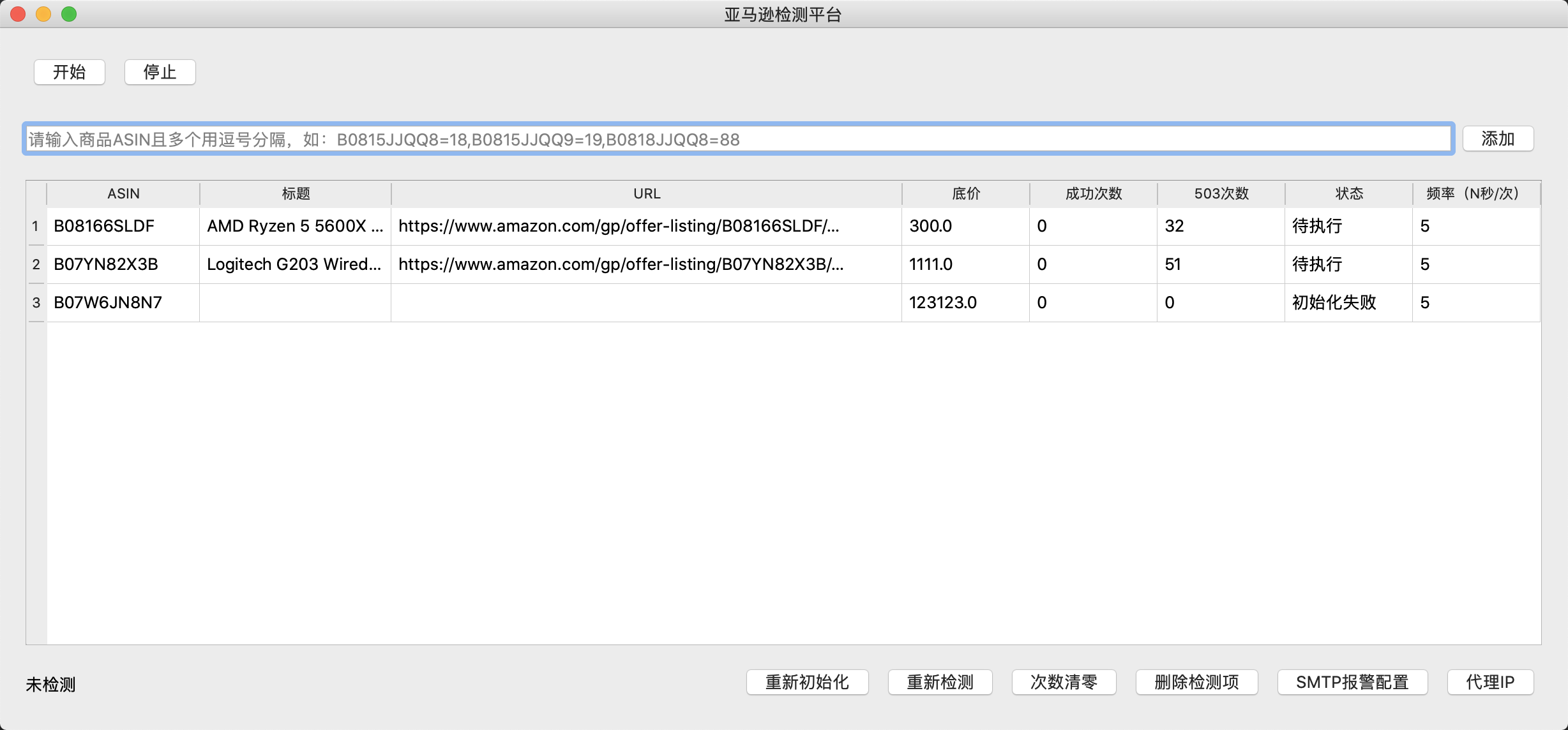This screenshot has width=1568, height=730.
Task: Click the 初始化失败 status cell
Action: [x=1349, y=302]
